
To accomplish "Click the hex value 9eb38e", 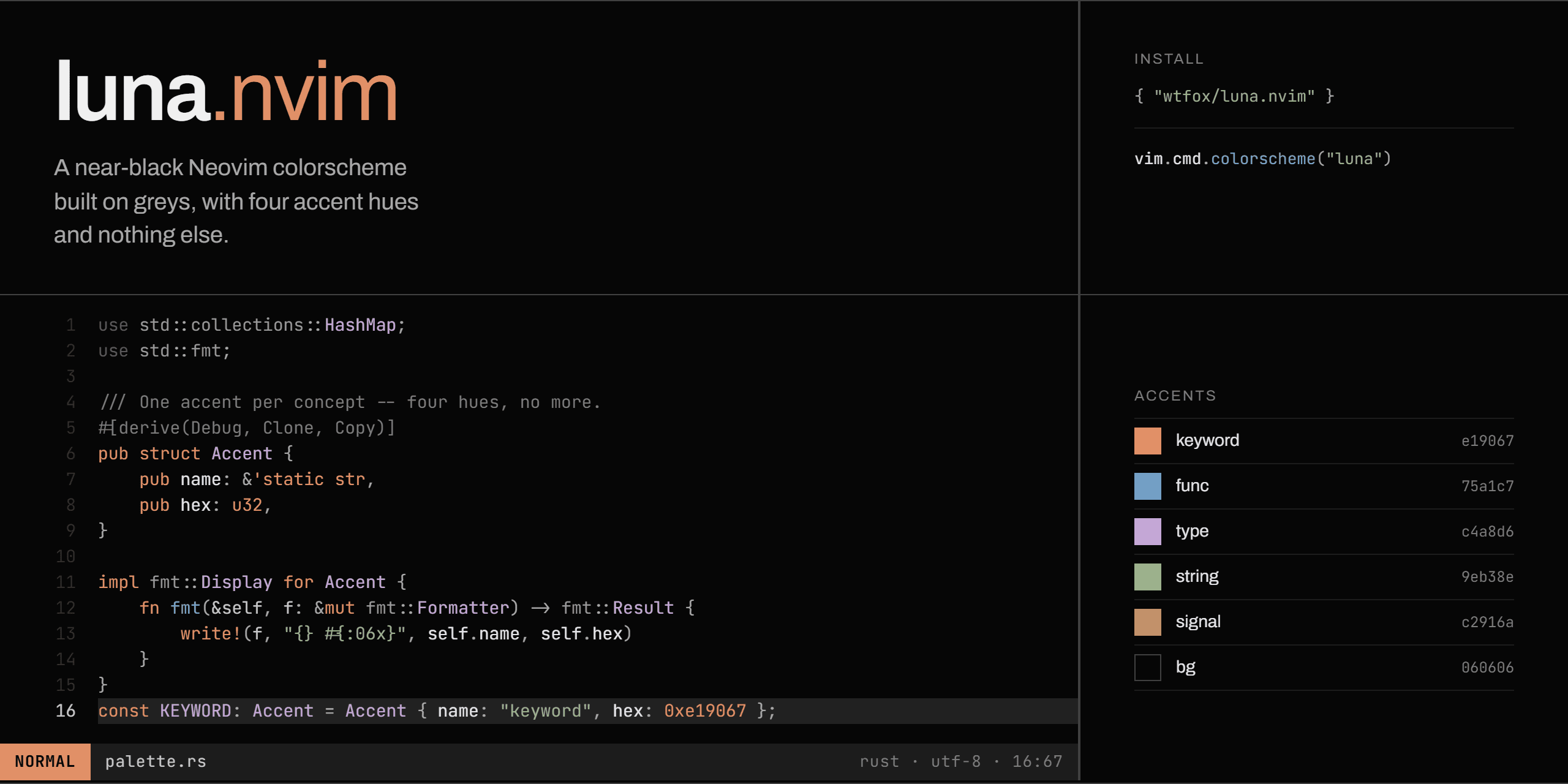I will [x=1487, y=577].
